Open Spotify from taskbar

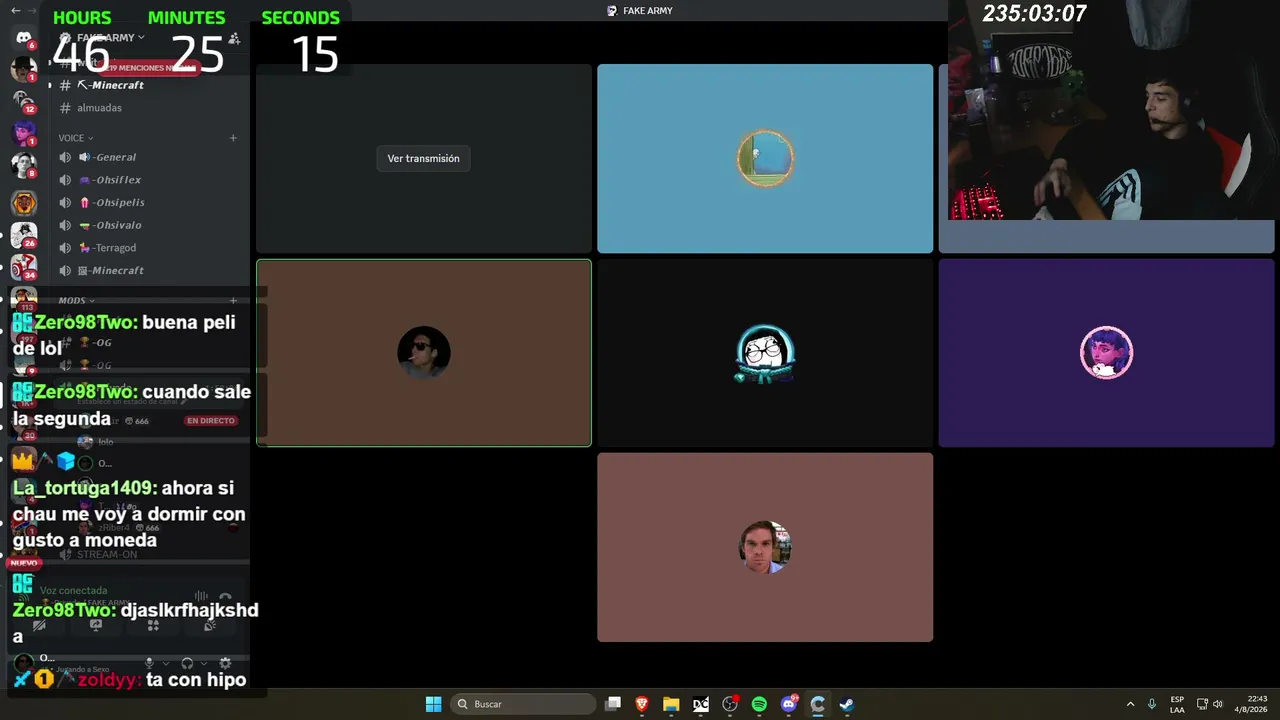click(x=759, y=704)
